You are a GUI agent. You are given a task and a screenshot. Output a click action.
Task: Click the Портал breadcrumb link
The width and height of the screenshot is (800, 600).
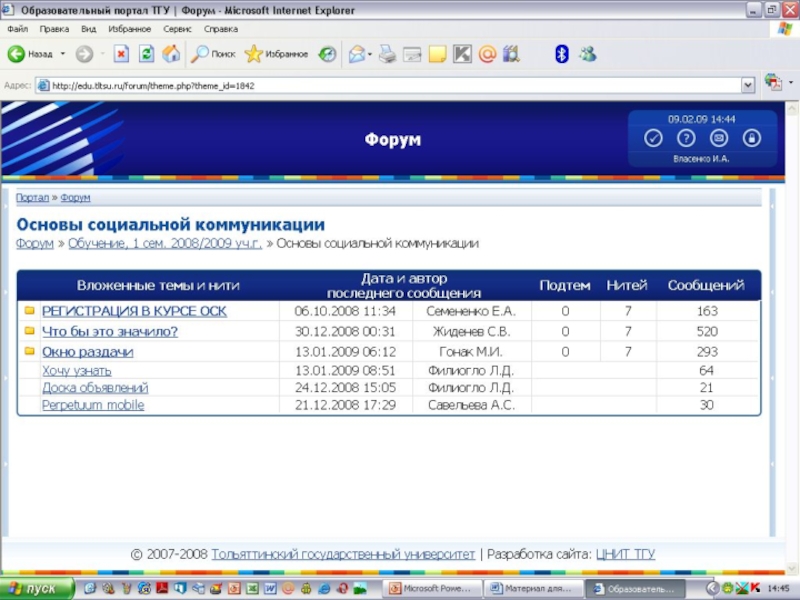pos(32,198)
